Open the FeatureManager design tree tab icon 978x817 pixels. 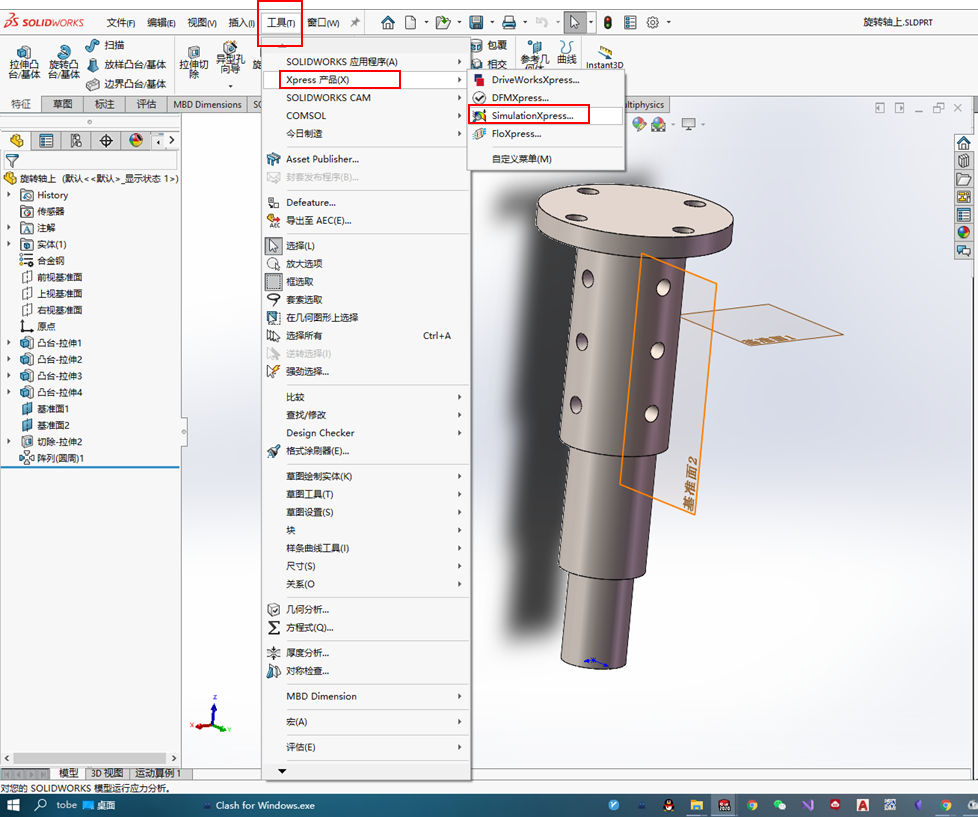pyautogui.click(x=16, y=141)
